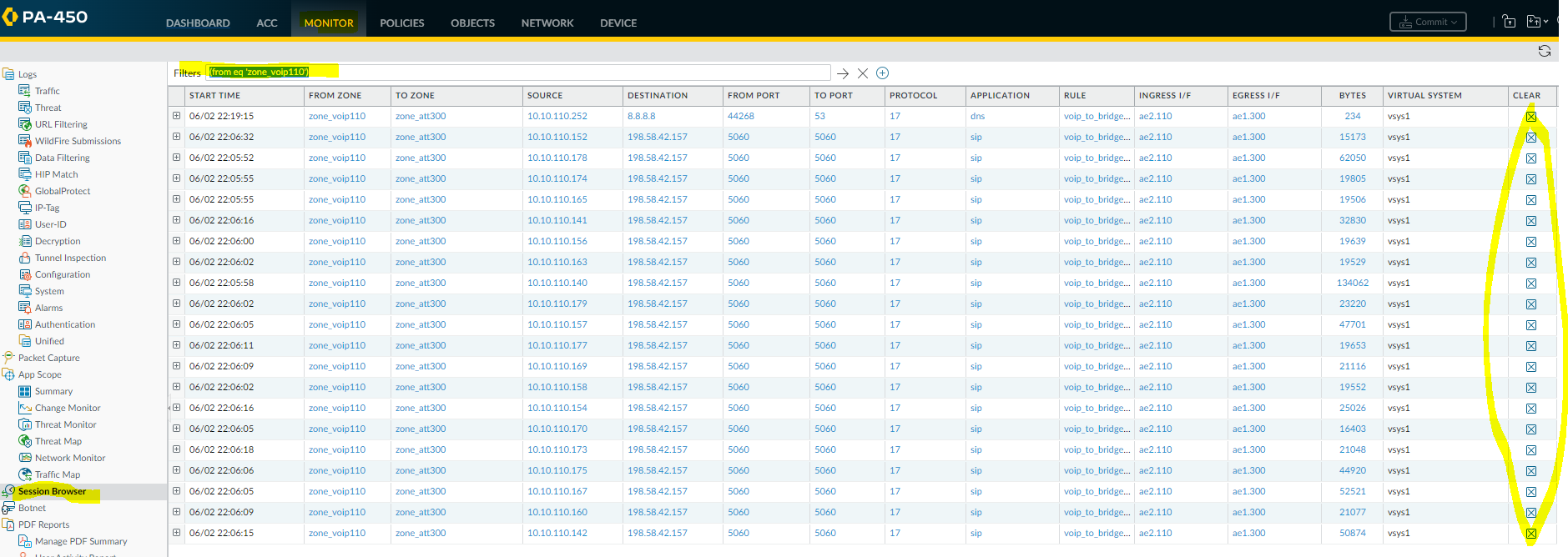Image resolution: width=1568 pixels, height=557 pixels.
Task: Expand session row for 10.10.110.252
Action: tap(176, 116)
